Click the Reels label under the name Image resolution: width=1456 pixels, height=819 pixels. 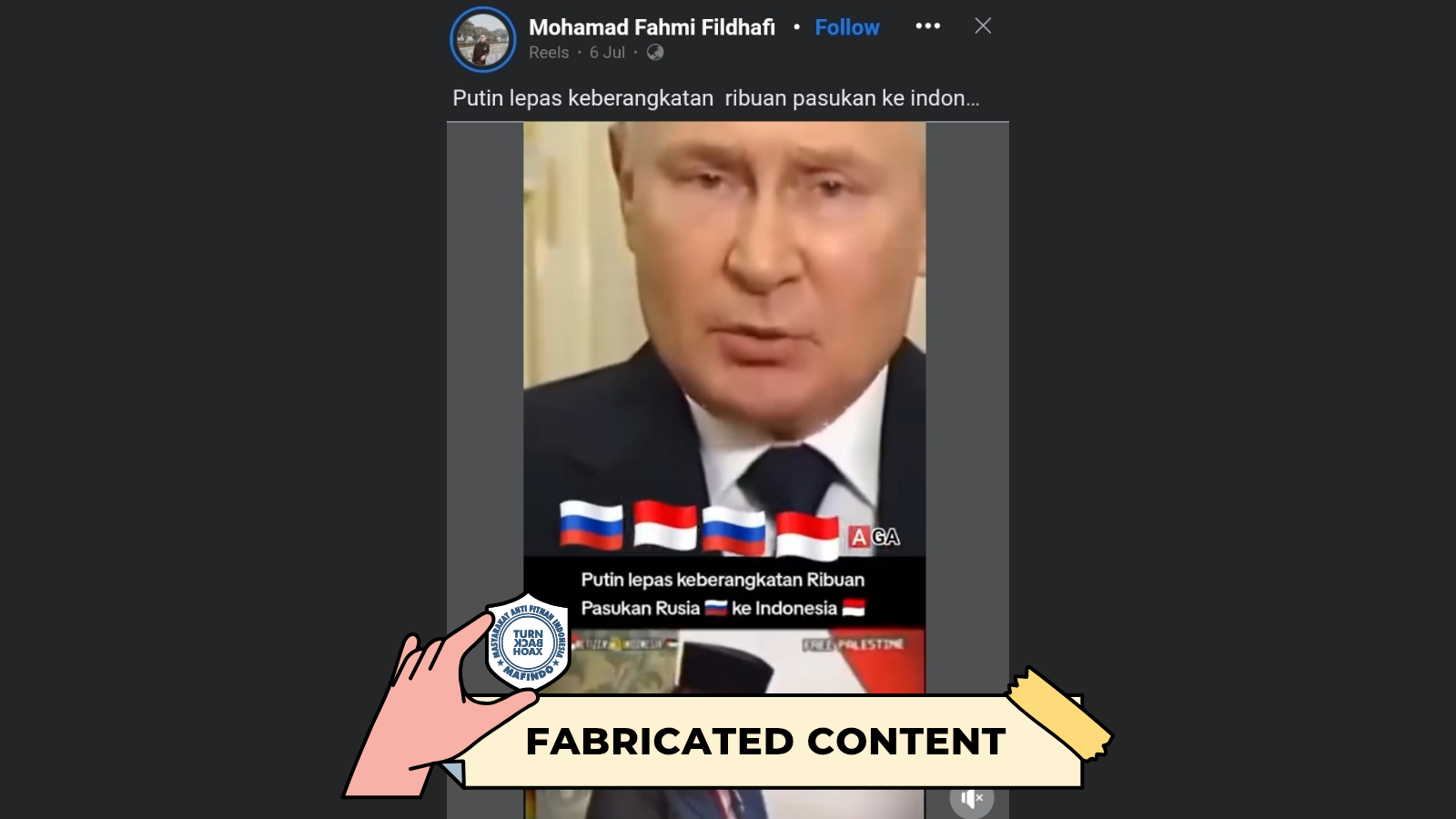pos(549,53)
